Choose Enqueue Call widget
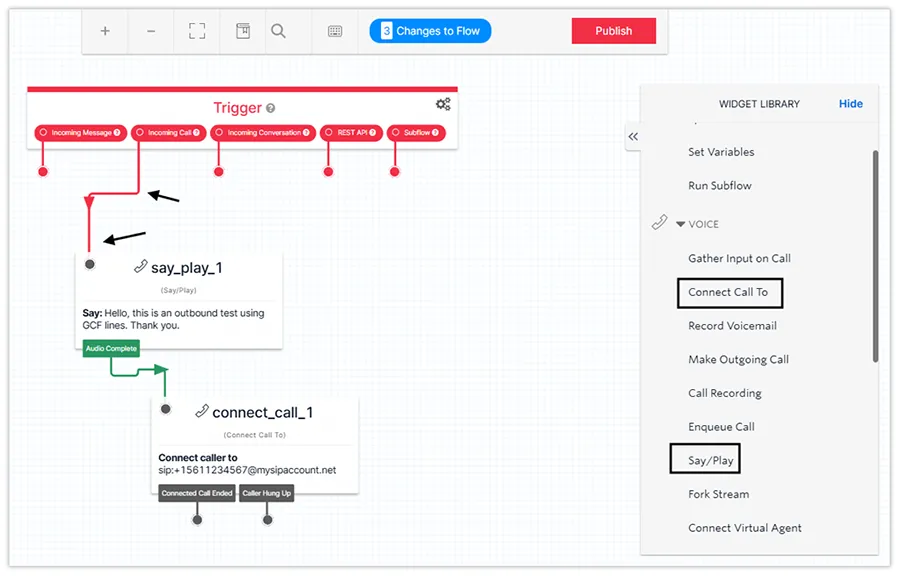 721,427
